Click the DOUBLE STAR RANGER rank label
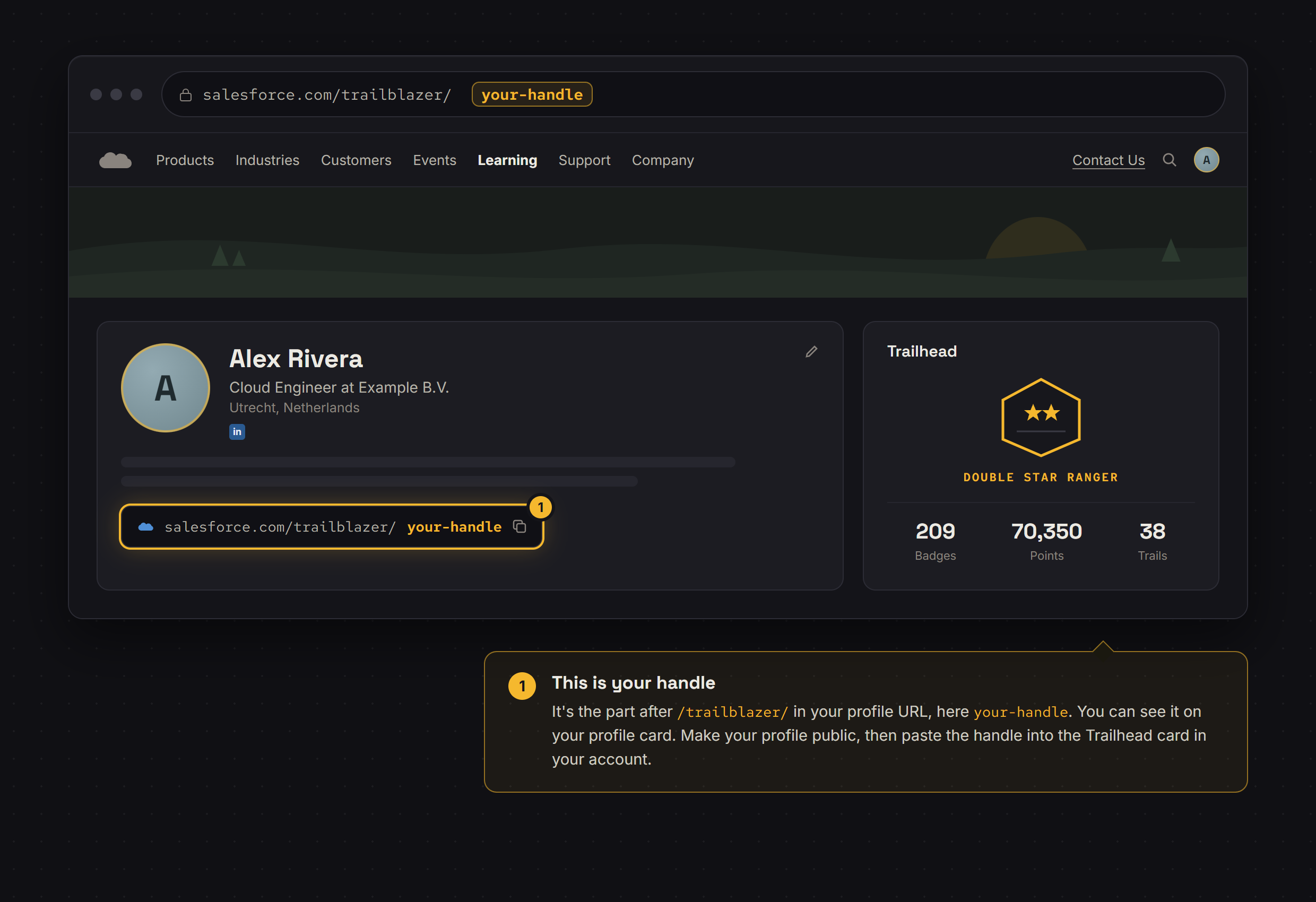This screenshot has width=1316, height=902. 1041,478
